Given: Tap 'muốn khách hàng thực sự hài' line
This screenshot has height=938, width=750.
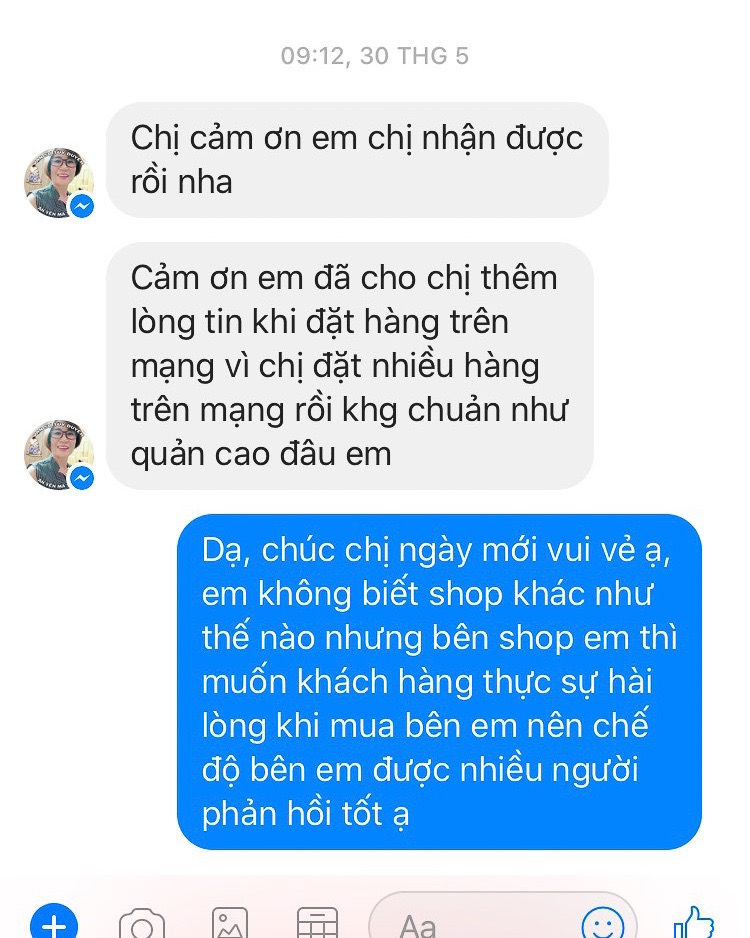Looking at the screenshot, I should point(427,682).
